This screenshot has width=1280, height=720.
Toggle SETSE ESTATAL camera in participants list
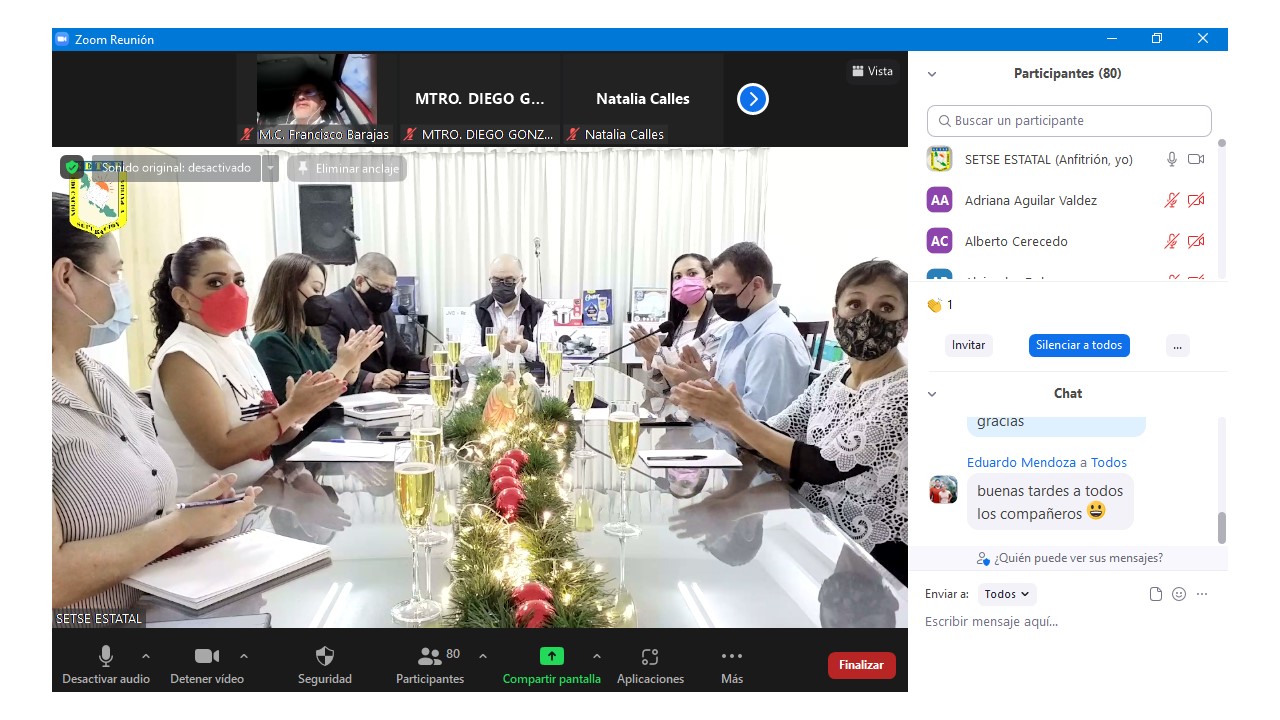tap(1196, 159)
